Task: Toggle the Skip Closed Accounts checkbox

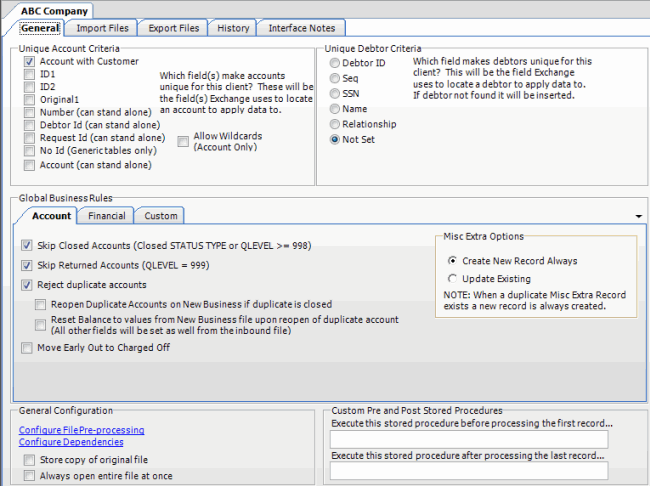Action: pyautogui.click(x=27, y=245)
